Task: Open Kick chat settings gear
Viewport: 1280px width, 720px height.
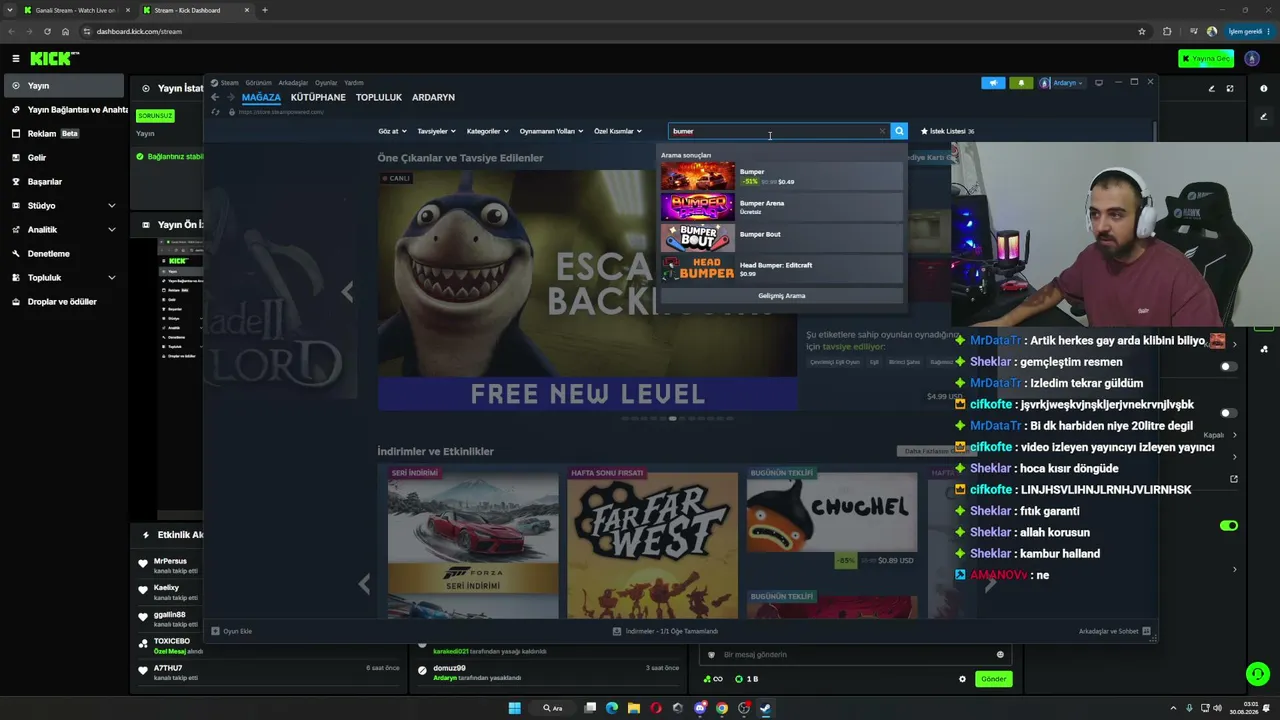Action: point(962,679)
